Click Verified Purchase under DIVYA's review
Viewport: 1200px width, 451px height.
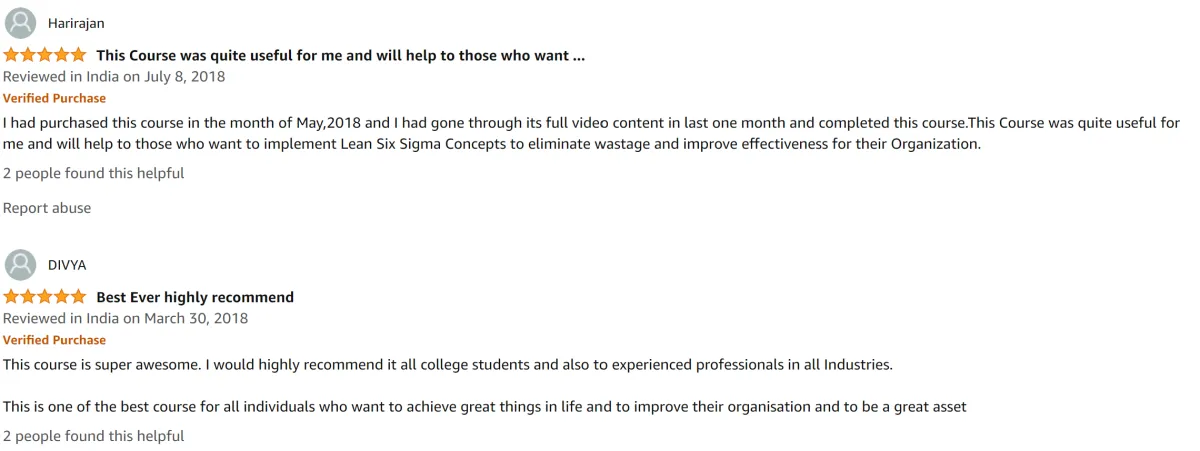click(x=54, y=340)
